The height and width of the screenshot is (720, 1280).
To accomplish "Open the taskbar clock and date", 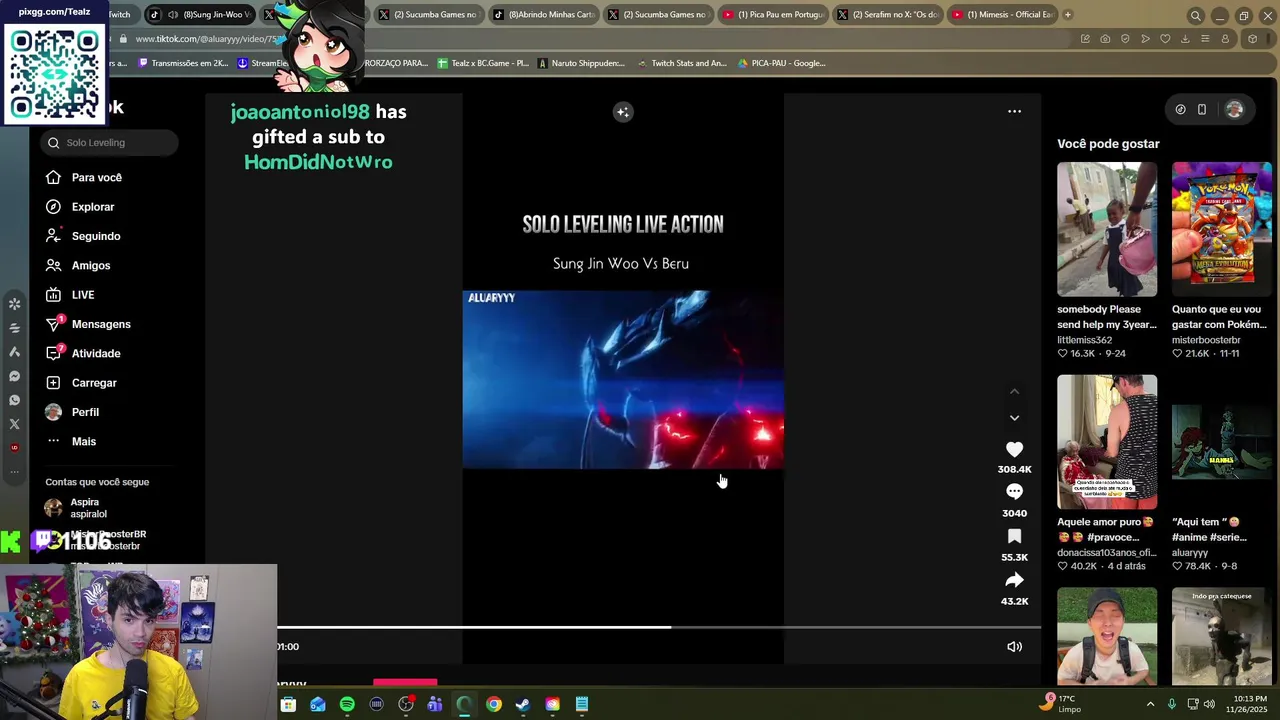I will pos(1248,704).
